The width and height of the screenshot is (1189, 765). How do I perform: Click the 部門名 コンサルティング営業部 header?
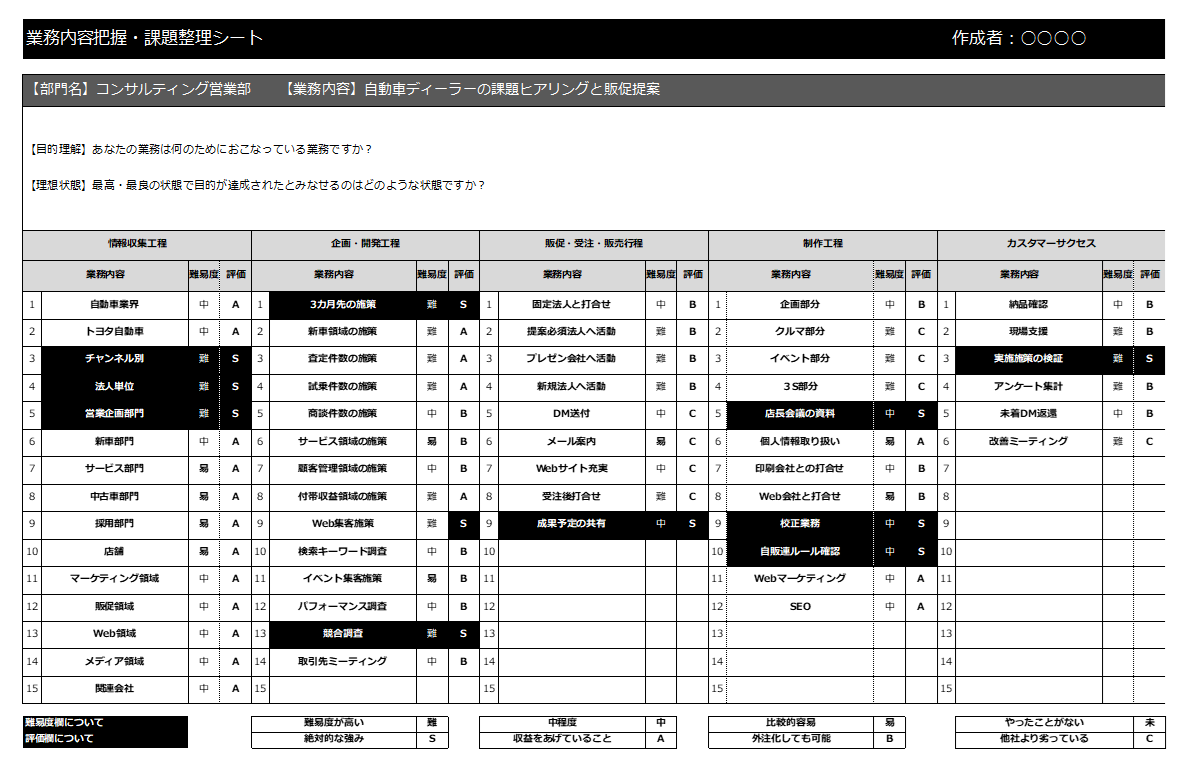pyautogui.click(x=140, y=90)
